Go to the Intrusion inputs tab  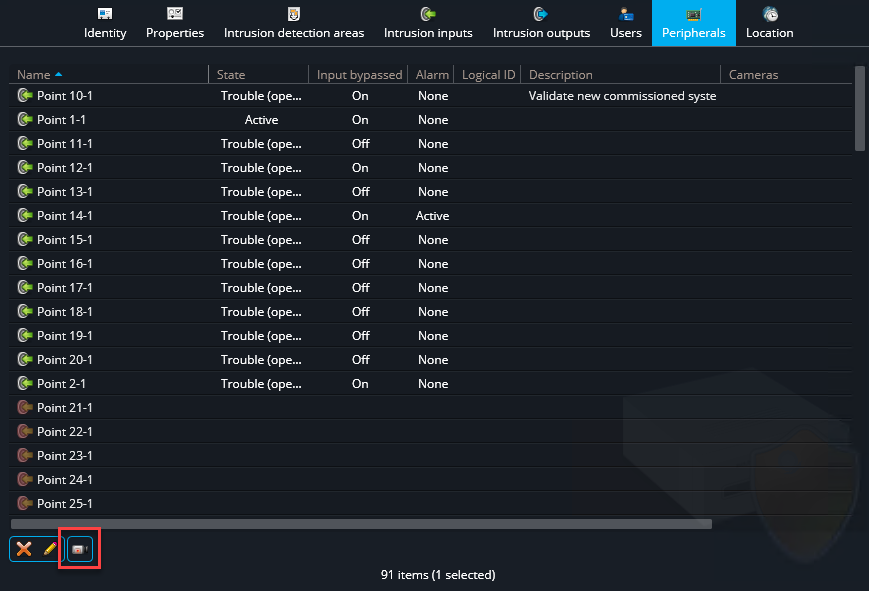(x=428, y=23)
